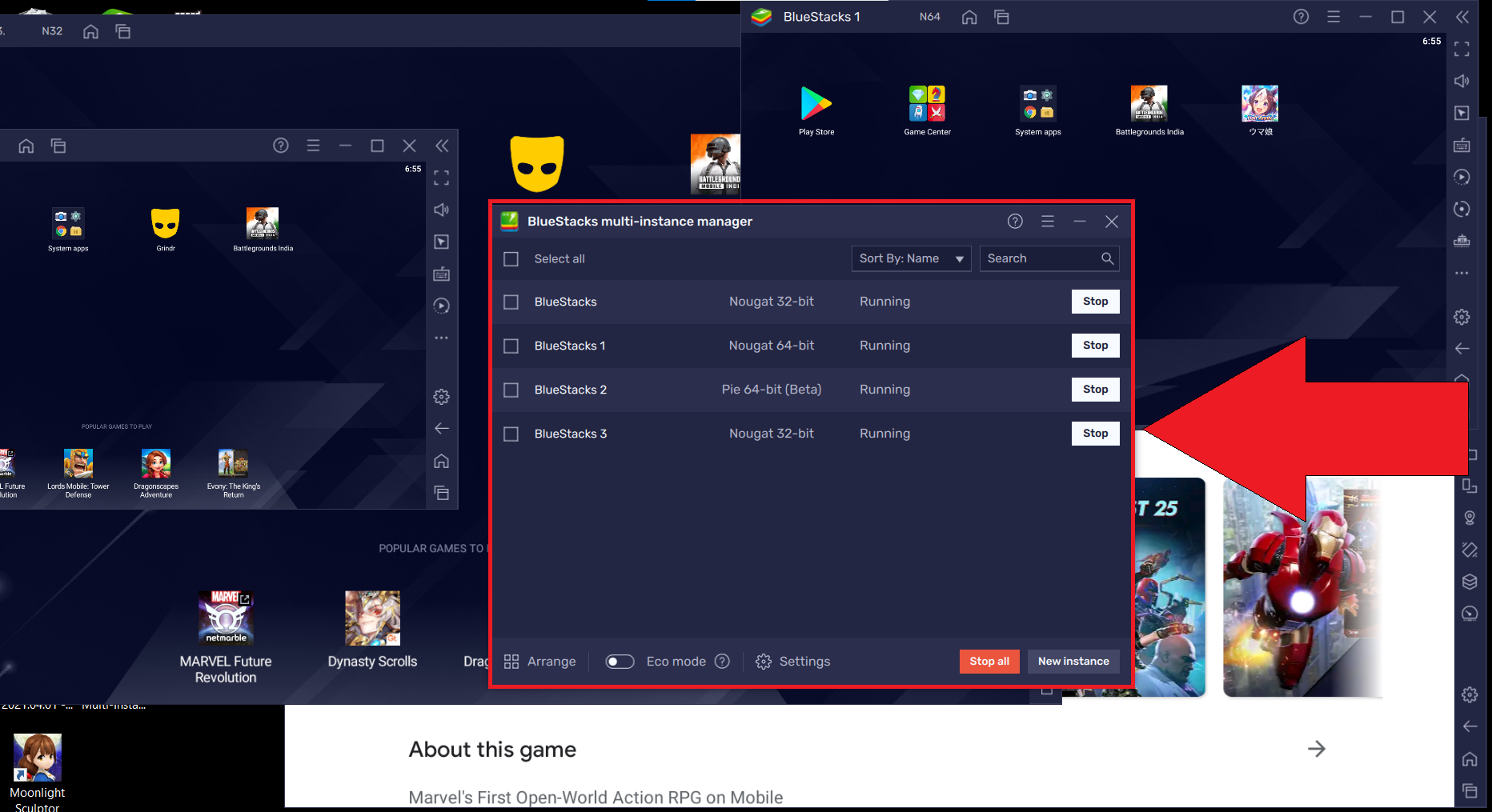Click volume icon in small BlueStacks window sidebar
Image resolution: width=1492 pixels, height=812 pixels.
coord(441,210)
